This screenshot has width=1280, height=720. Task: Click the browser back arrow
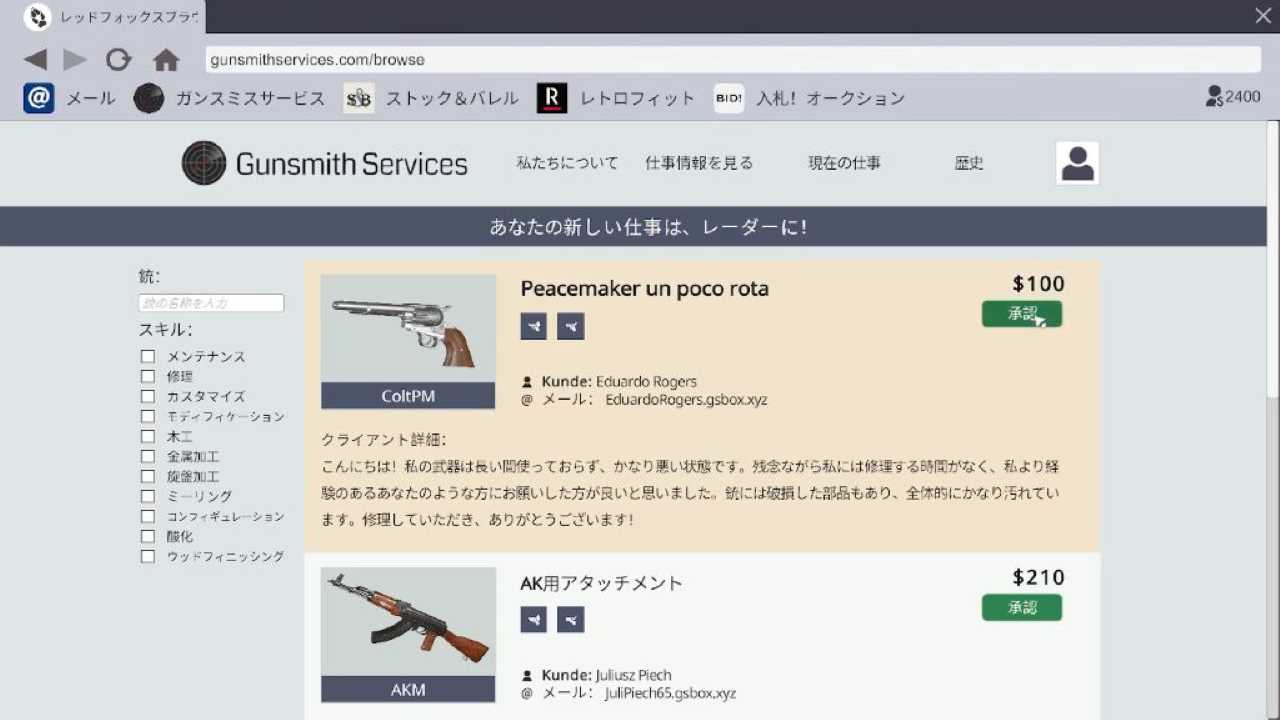click(x=35, y=60)
